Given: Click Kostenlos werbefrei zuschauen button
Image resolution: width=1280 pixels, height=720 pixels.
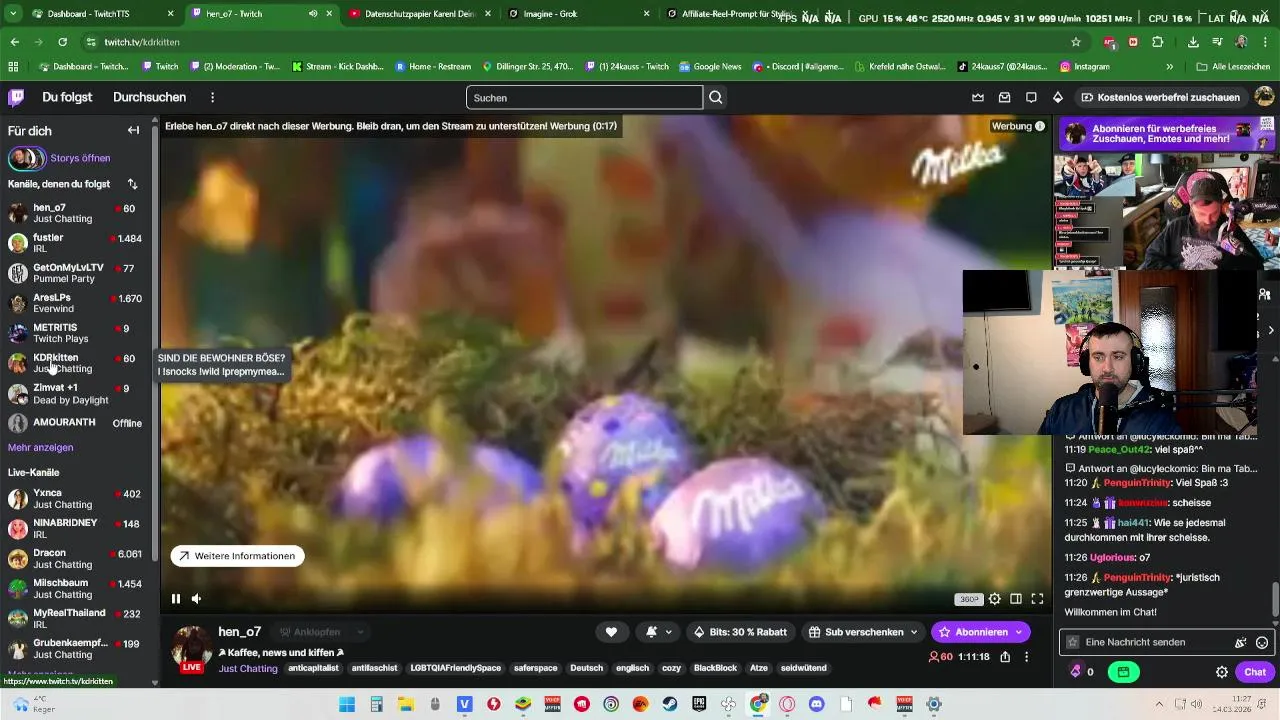Looking at the screenshot, I should point(1160,97).
